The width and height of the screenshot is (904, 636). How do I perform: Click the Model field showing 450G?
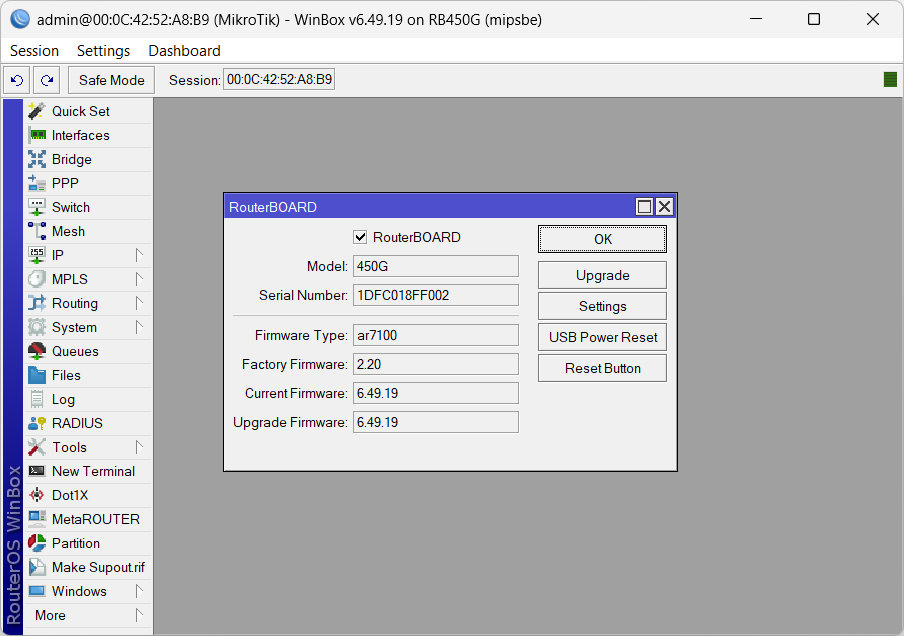pyautogui.click(x=436, y=266)
